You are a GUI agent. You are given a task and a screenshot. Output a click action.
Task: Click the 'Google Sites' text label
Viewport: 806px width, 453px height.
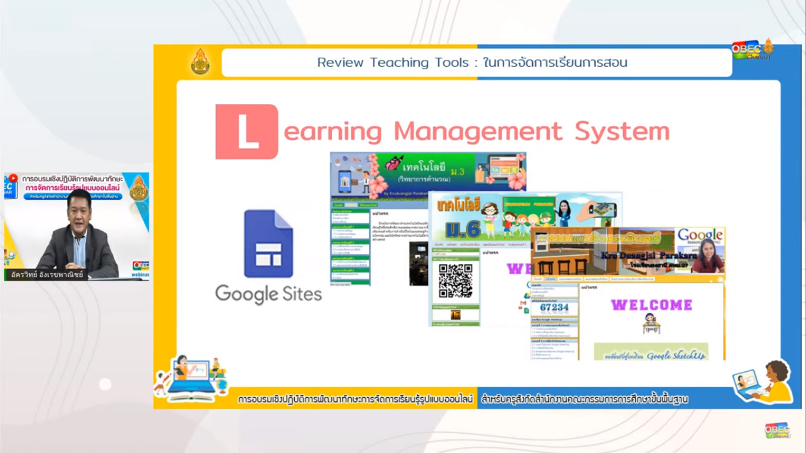(268, 294)
